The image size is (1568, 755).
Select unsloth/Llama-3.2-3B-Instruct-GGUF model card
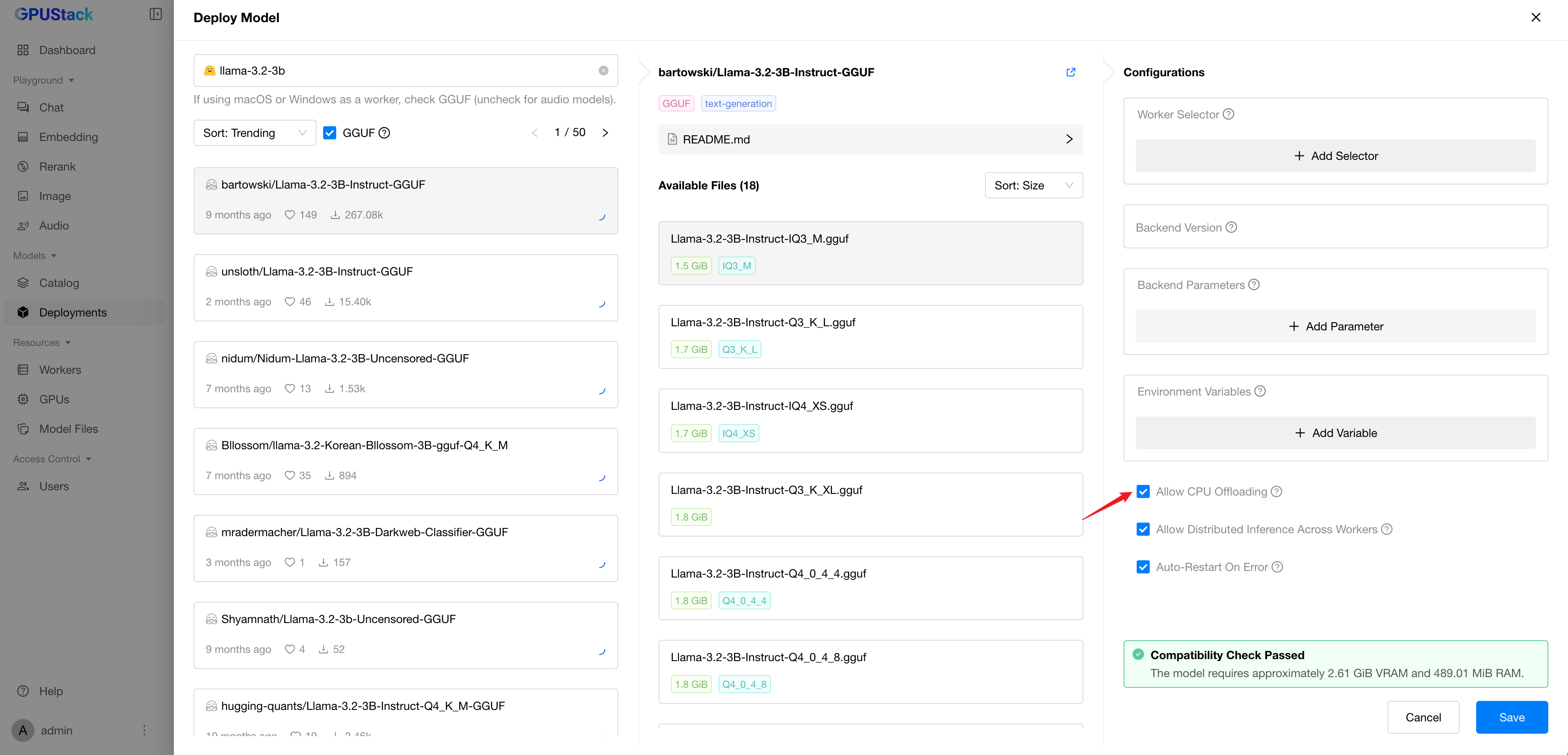pyautogui.click(x=406, y=287)
